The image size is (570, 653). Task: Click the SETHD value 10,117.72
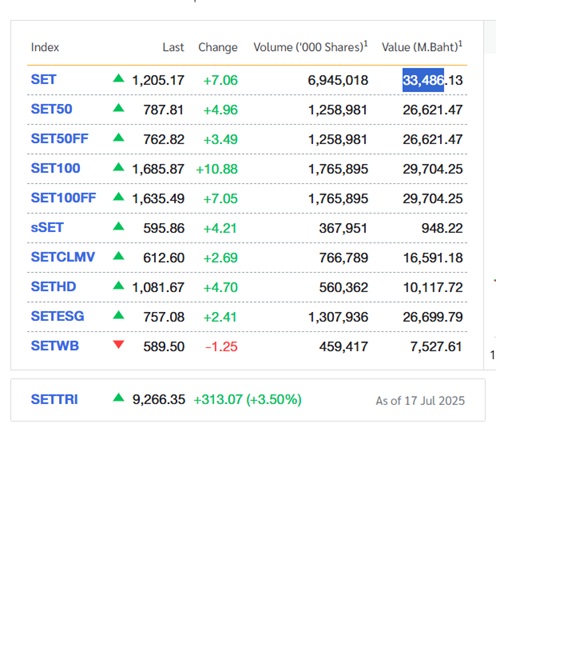(433, 287)
